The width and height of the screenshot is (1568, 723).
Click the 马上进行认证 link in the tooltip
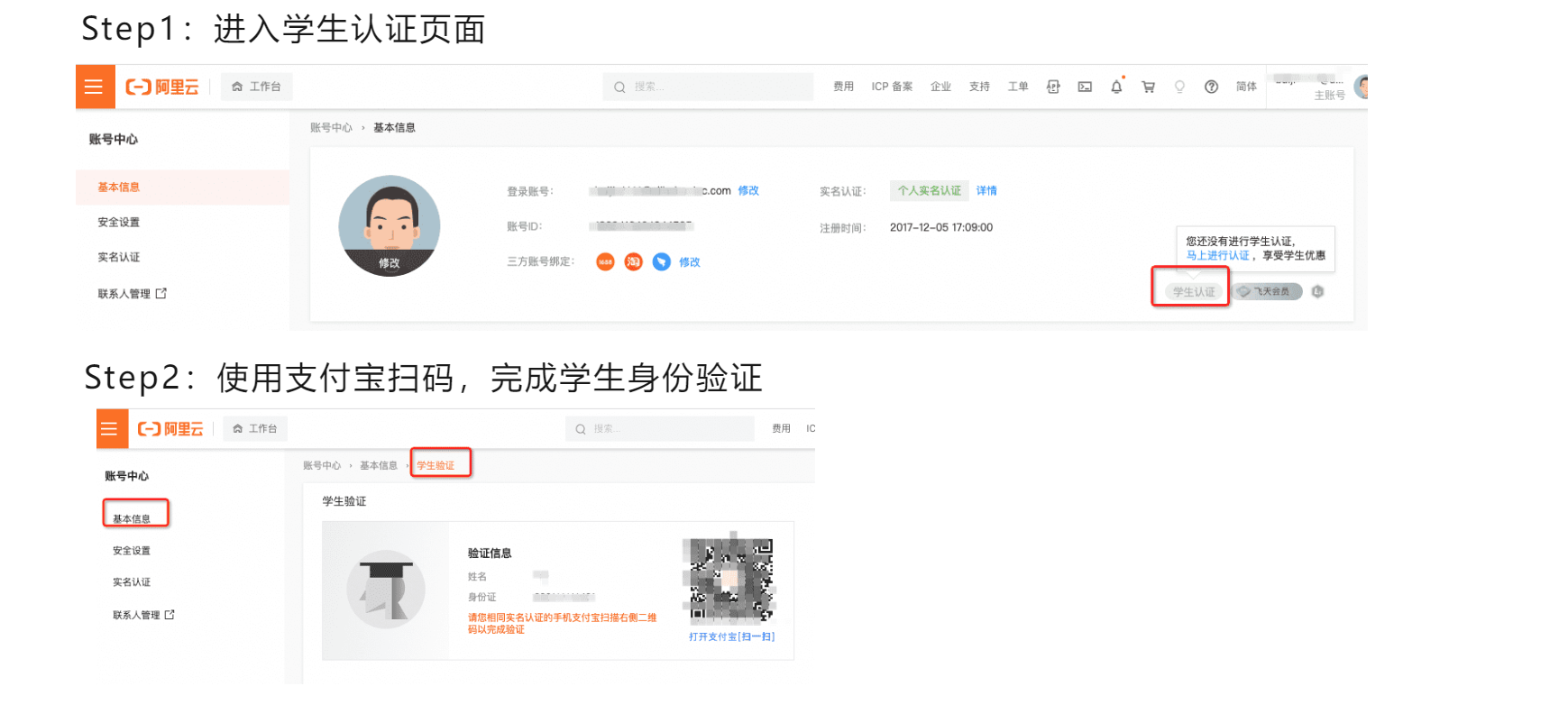pos(1217,256)
